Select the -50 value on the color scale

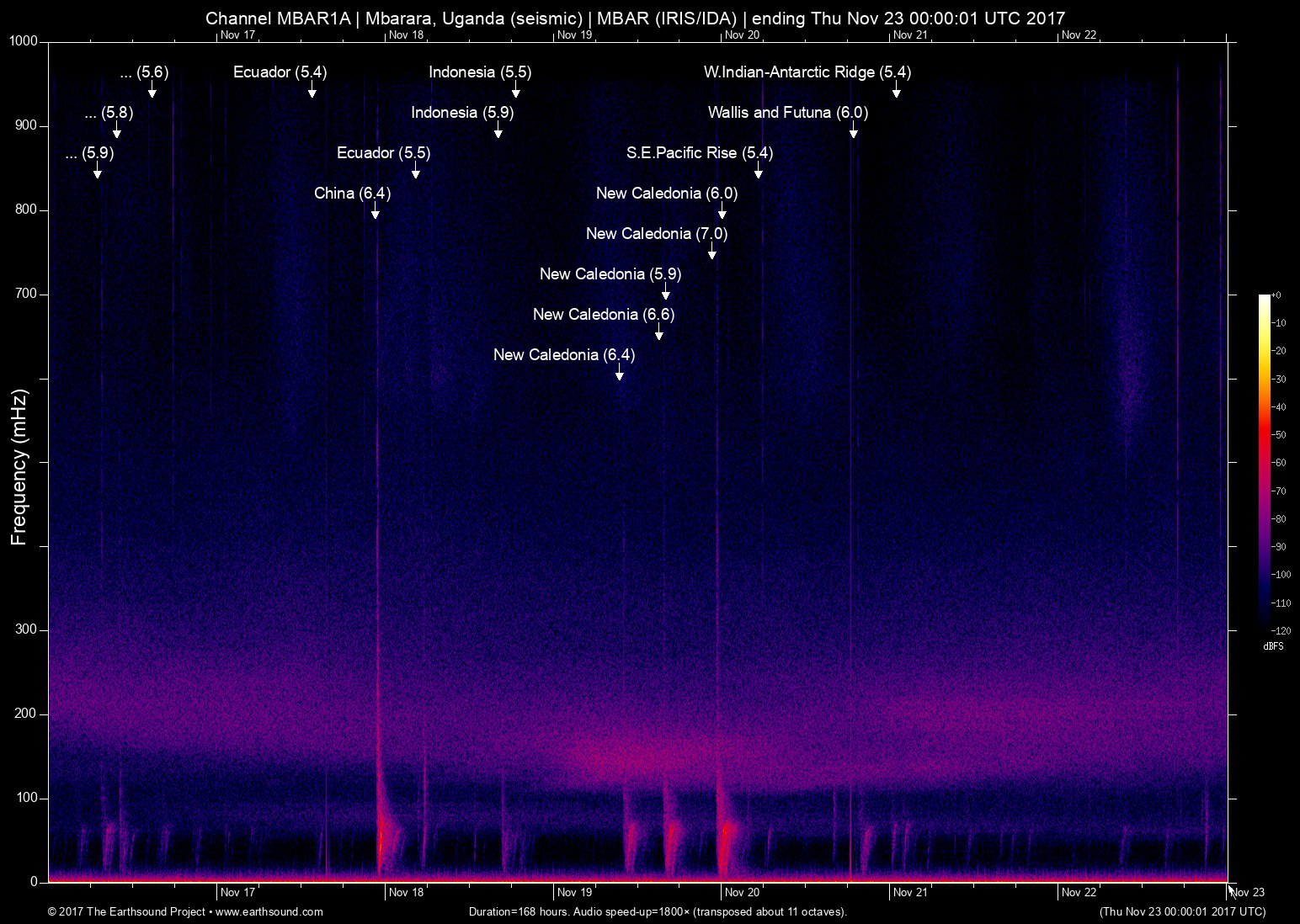pyautogui.click(x=1277, y=435)
